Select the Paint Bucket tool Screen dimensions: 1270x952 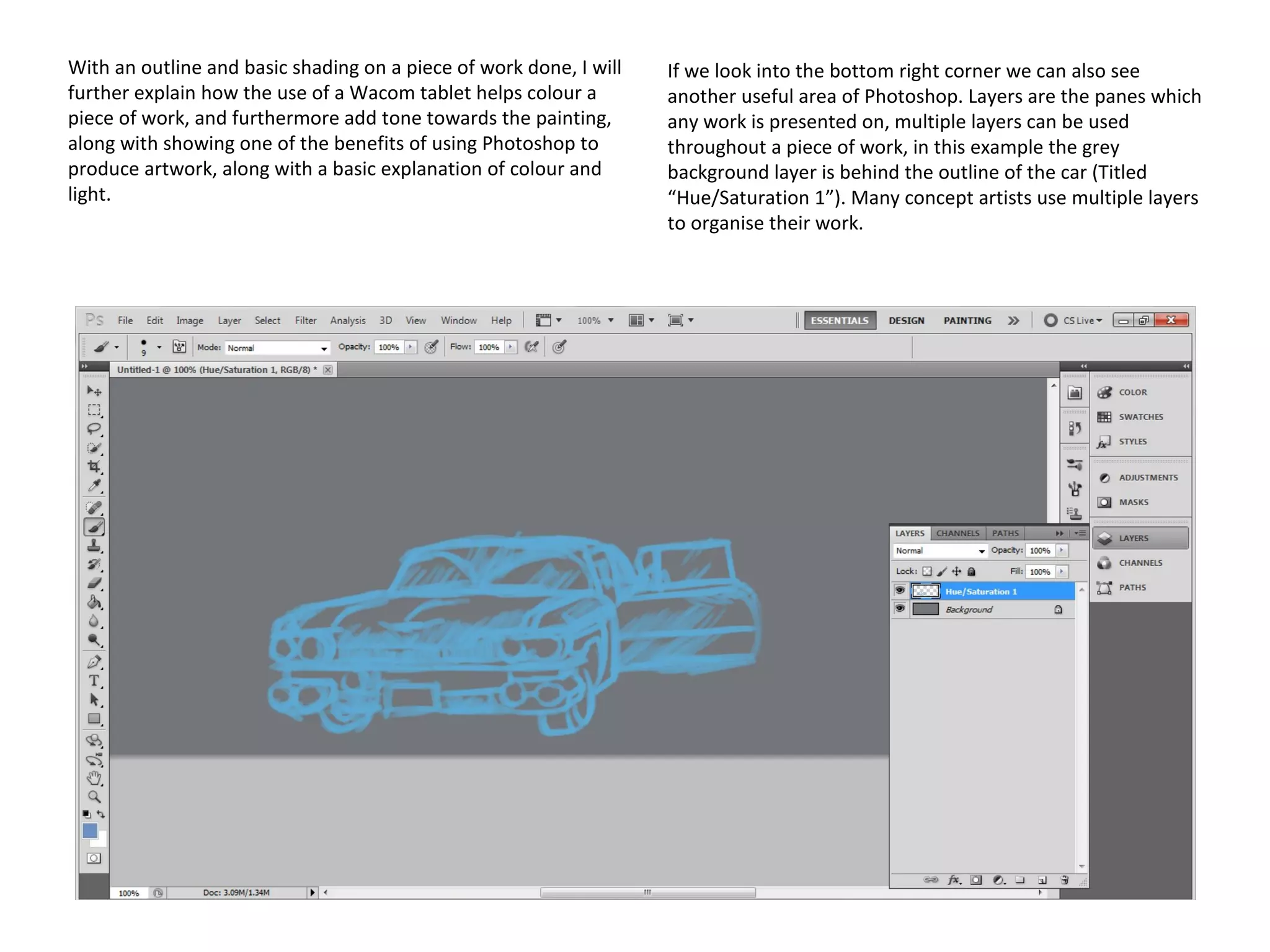point(94,602)
